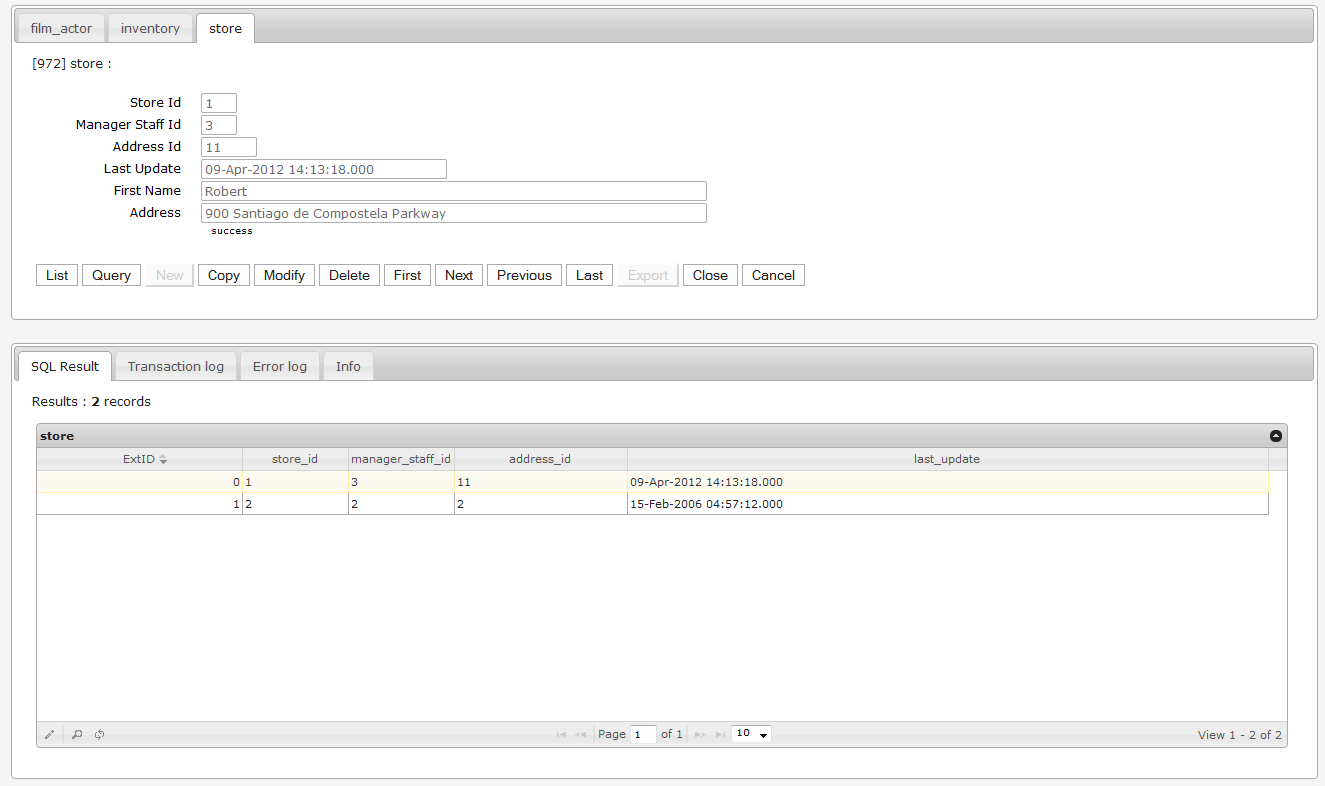Click the last-page arrow in the pager

(x=719, y=734)
